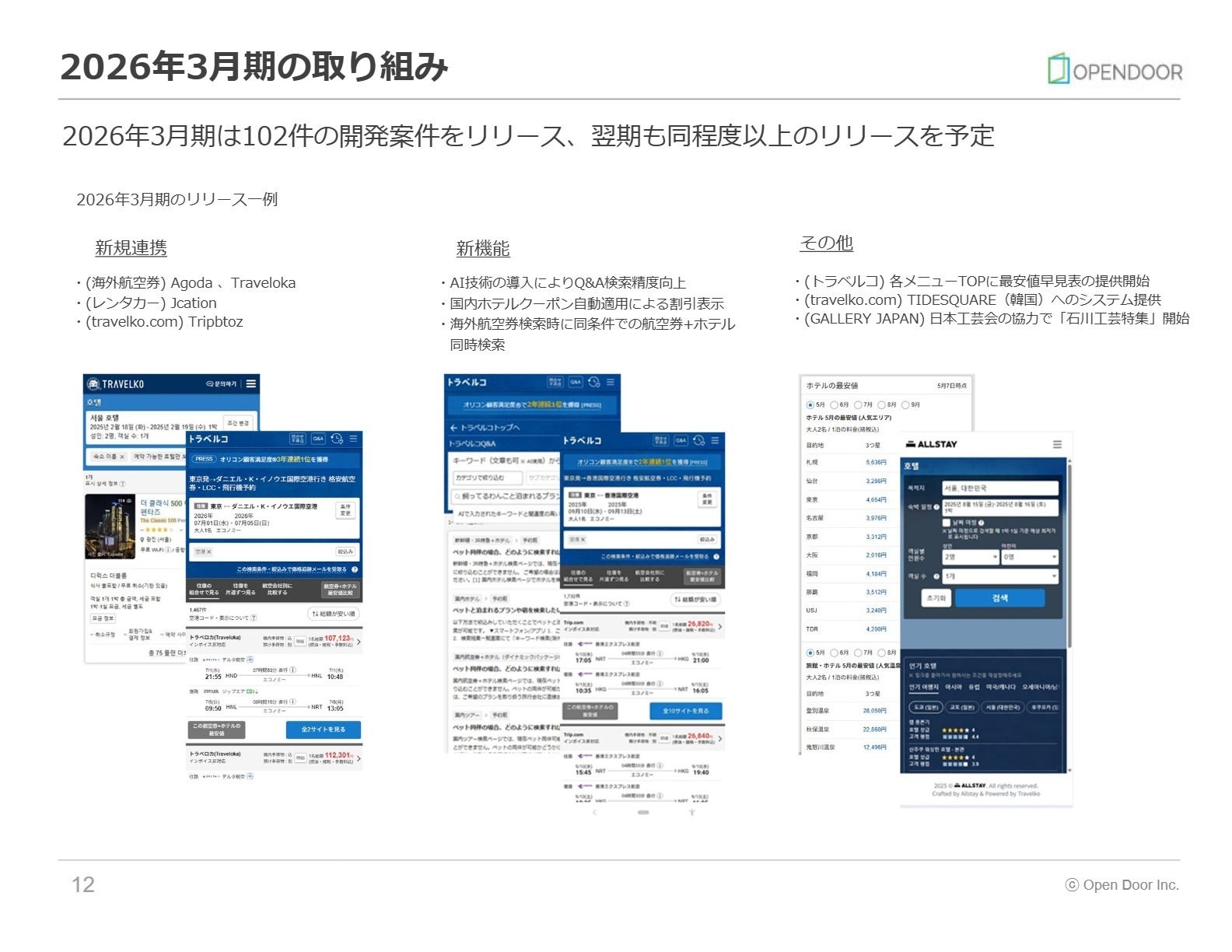Click info icon beside 08時間15分 flight
This screenshot has height=952, width=1232.
click(292, 702)
